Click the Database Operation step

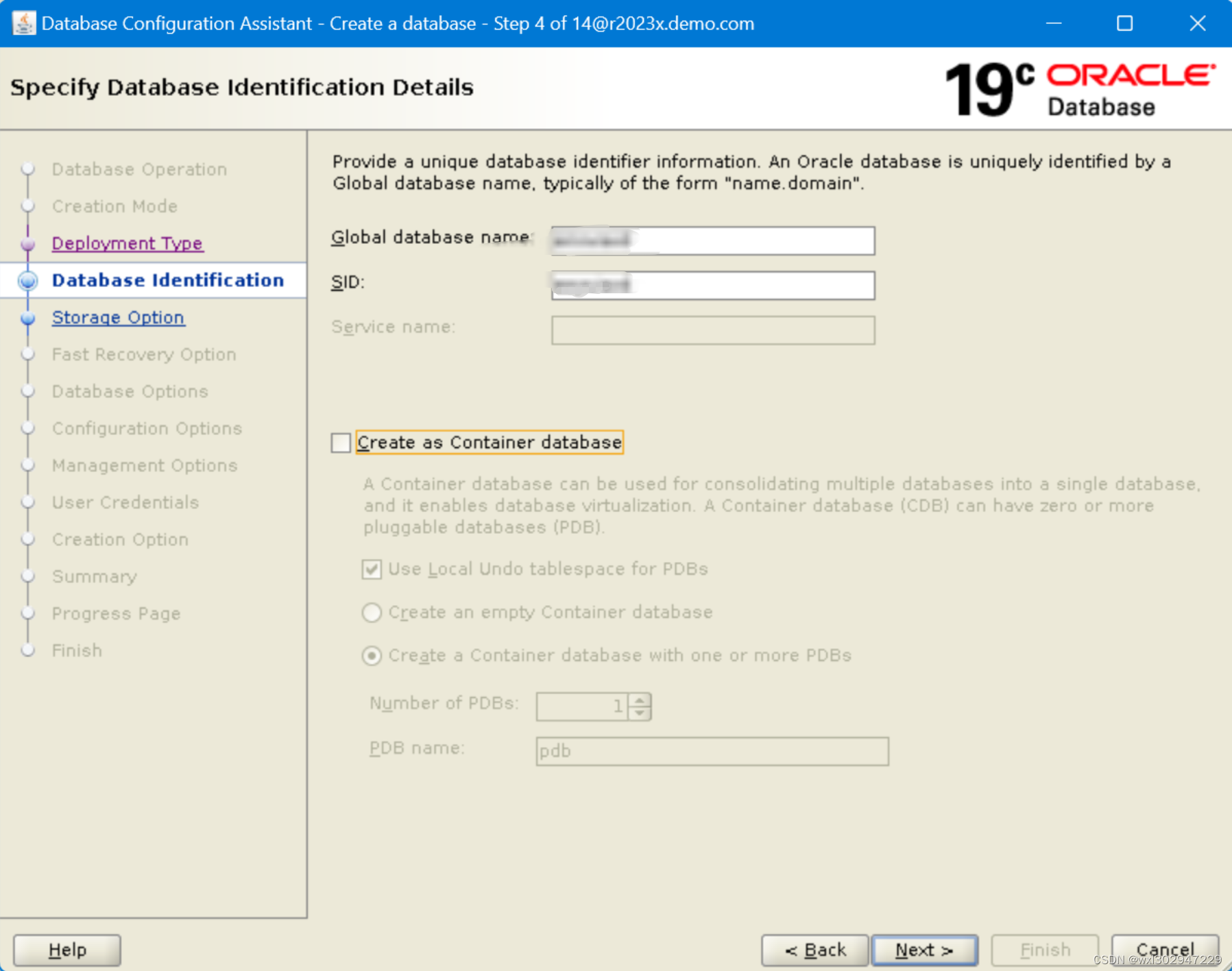[x=139, y=169]
